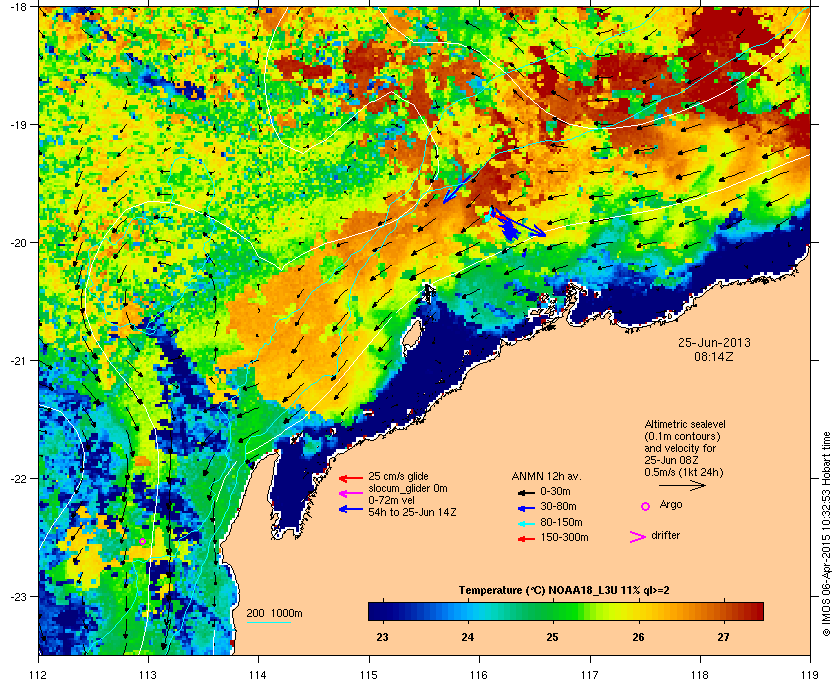Image resolution: width=840 pixels, height=680 pixels.
Task: Select the black 0-30m legend arrow
Action: pyautogui.click(x=527, y=492)
